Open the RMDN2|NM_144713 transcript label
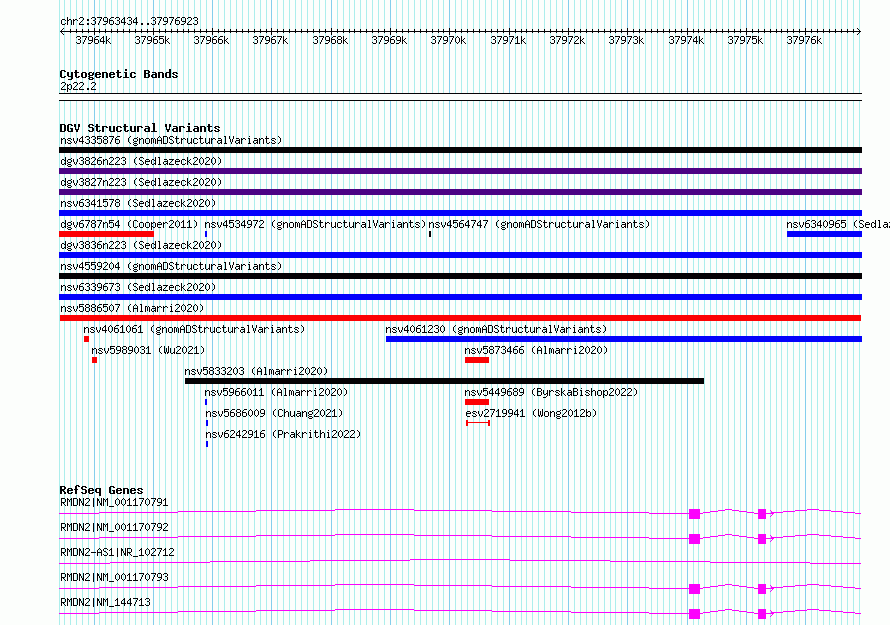This screenshot has width=890, height=625. click(105, 602)
